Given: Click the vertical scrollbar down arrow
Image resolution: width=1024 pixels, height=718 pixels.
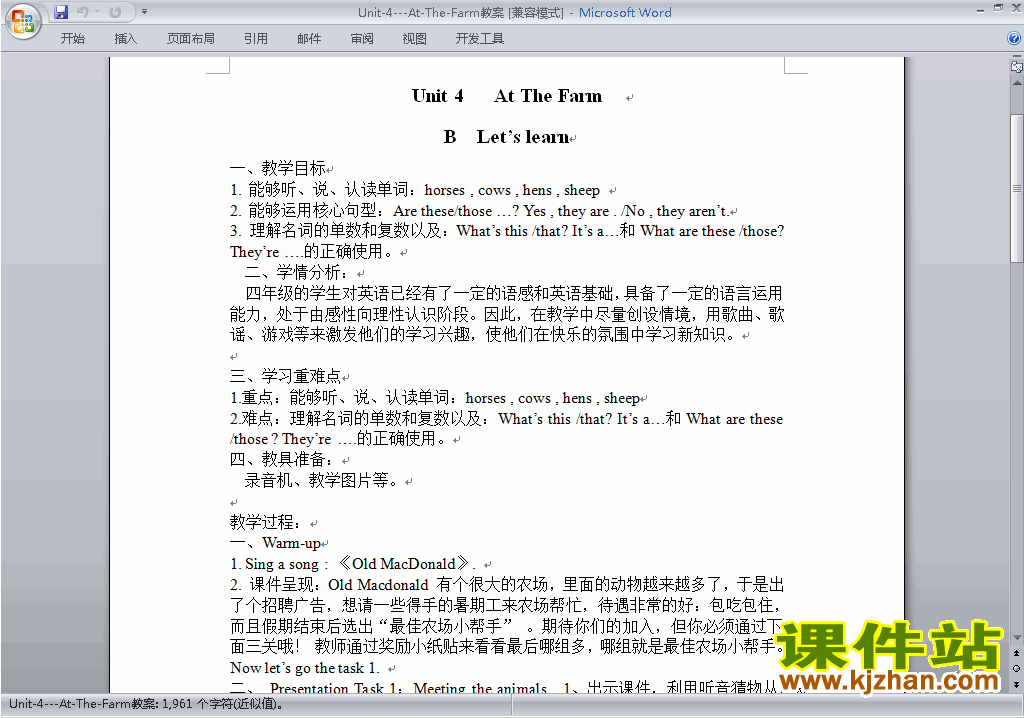Looking at the screenshot, I should (1017, 638).
